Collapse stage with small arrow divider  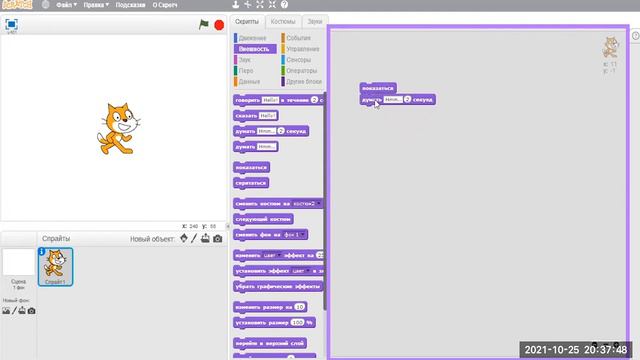[x=228, y=226]
